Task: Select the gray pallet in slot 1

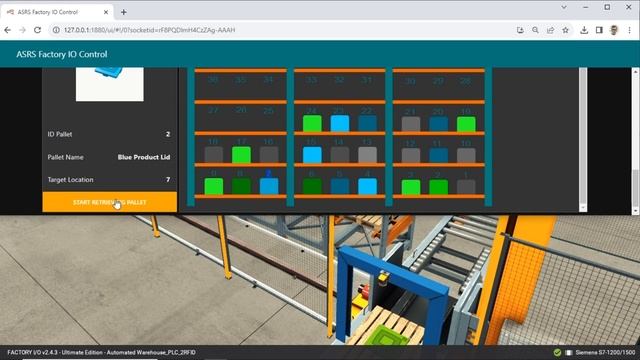Action: (466, 187)
